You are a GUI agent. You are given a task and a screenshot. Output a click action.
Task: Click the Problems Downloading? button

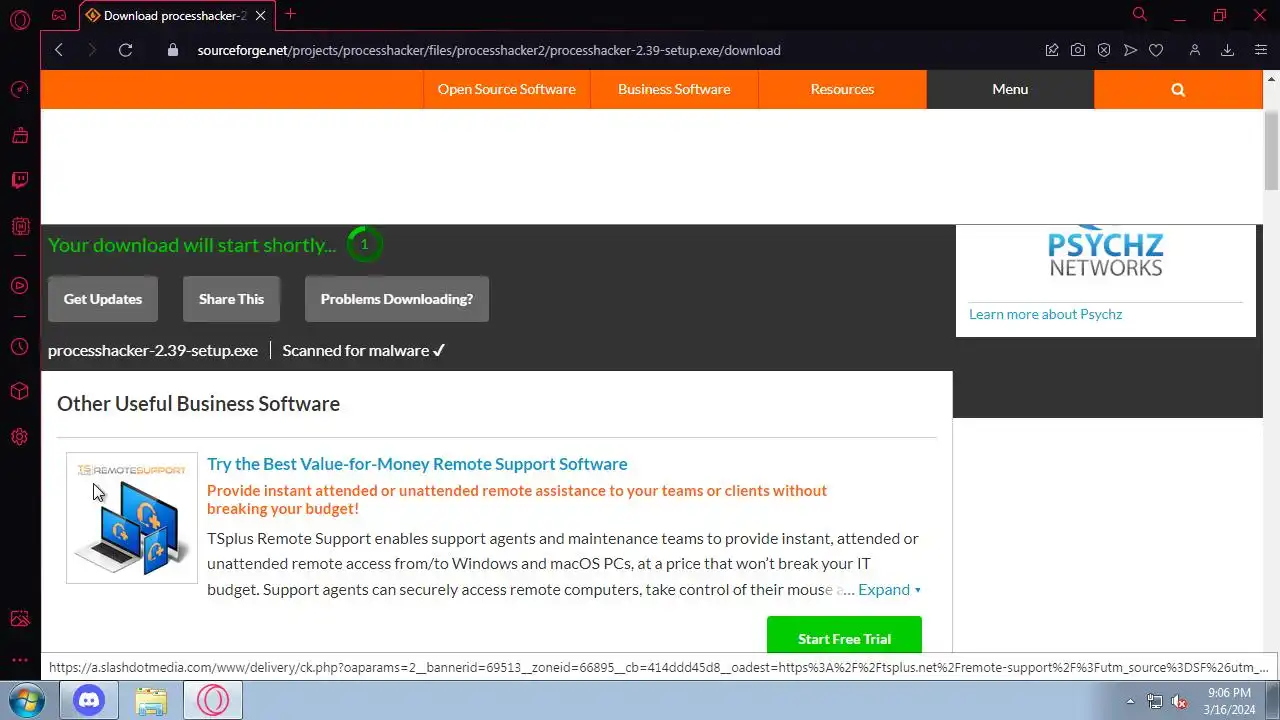397,299
